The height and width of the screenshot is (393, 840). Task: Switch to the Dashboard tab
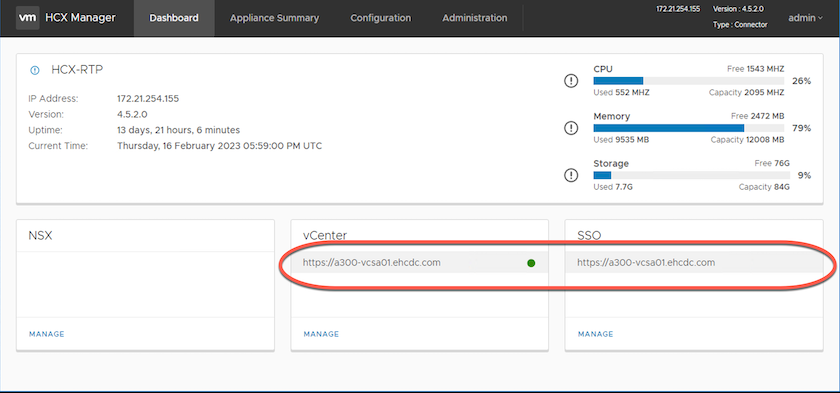point(174,18)
